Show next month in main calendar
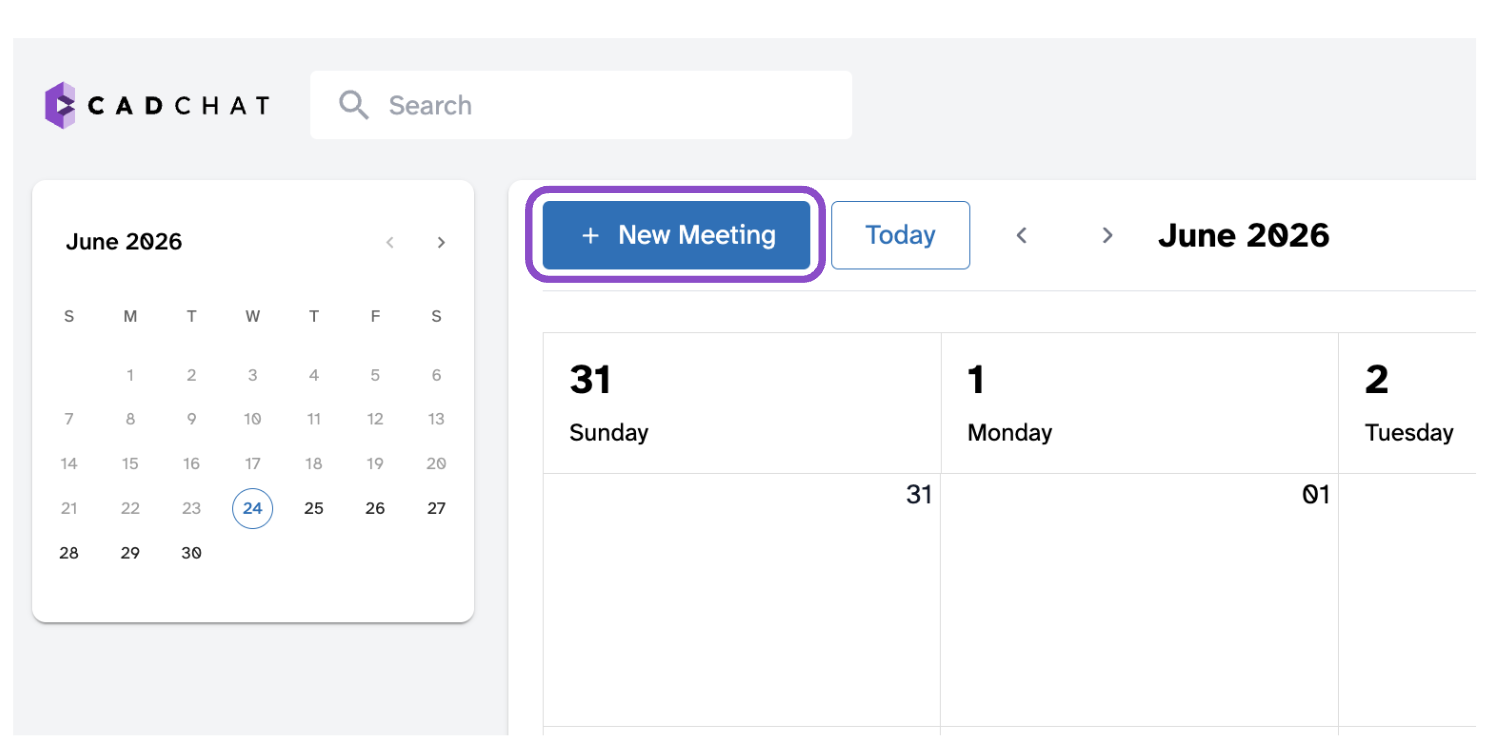 [1107, 235]
